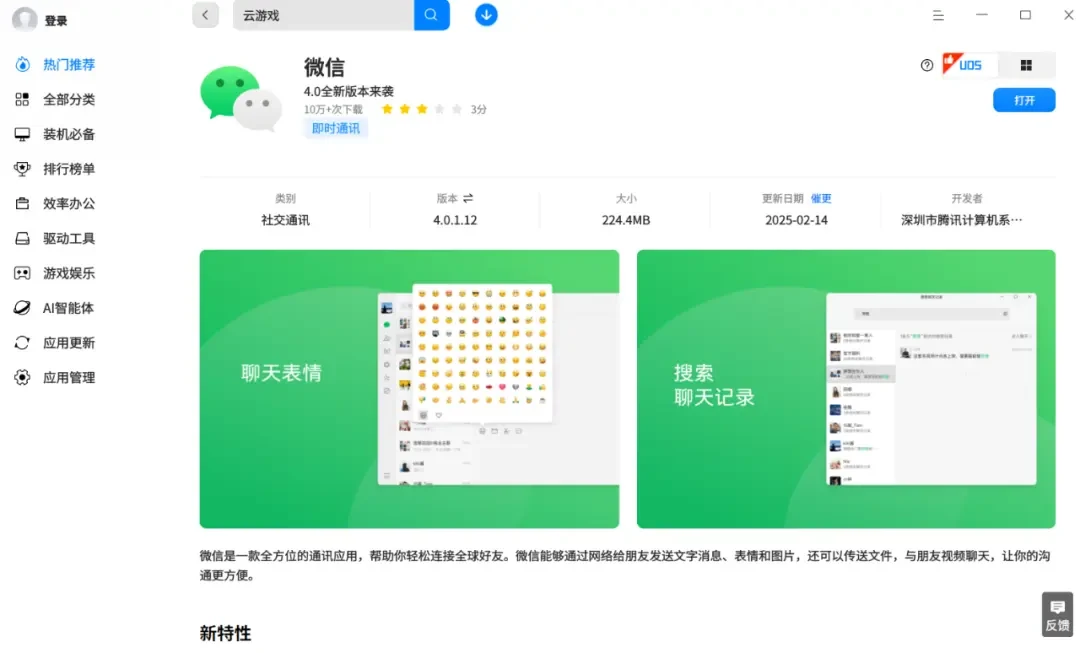Click the fourth empty rating star
This screenshot has height=653, width=1080.
[x=439, y=109]
